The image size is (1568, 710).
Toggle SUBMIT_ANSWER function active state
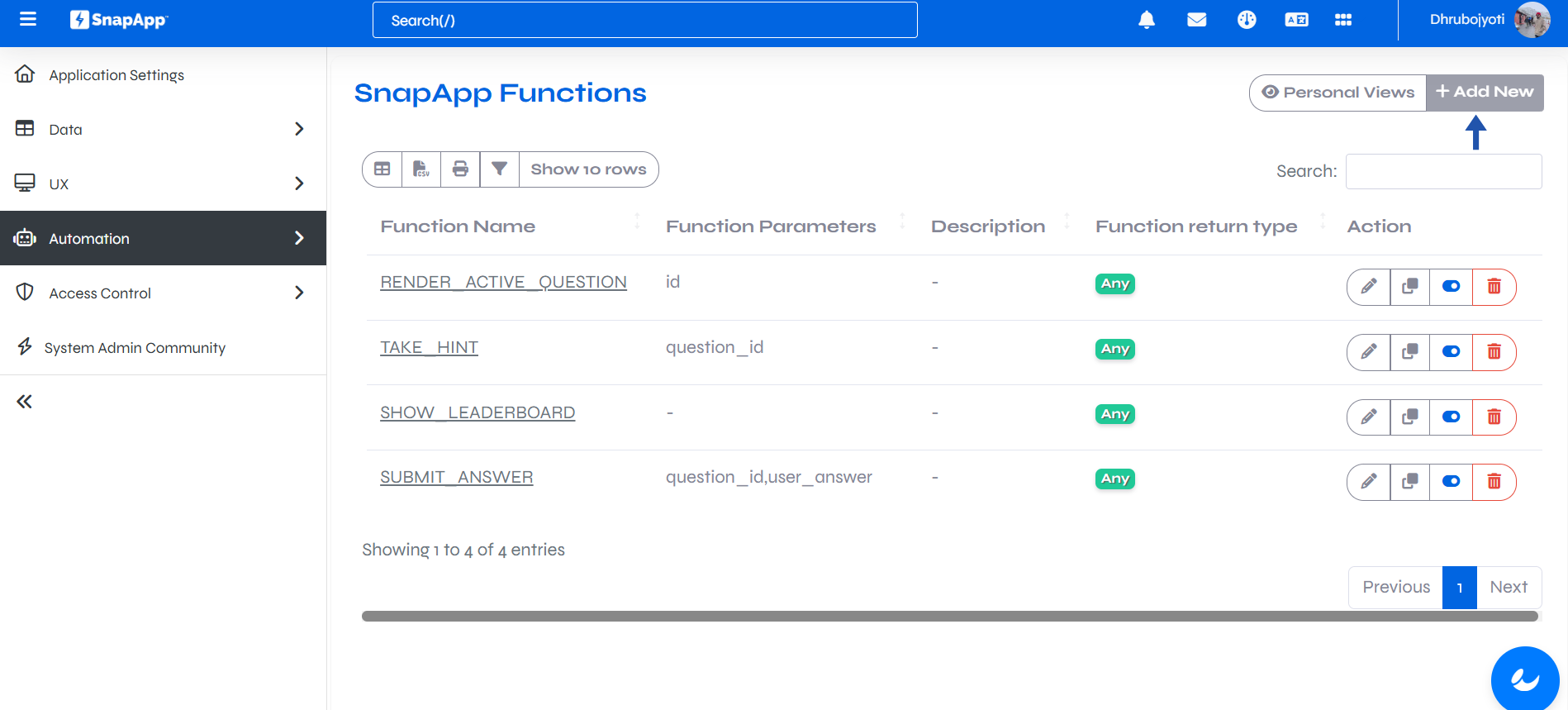pos(1452,482)
